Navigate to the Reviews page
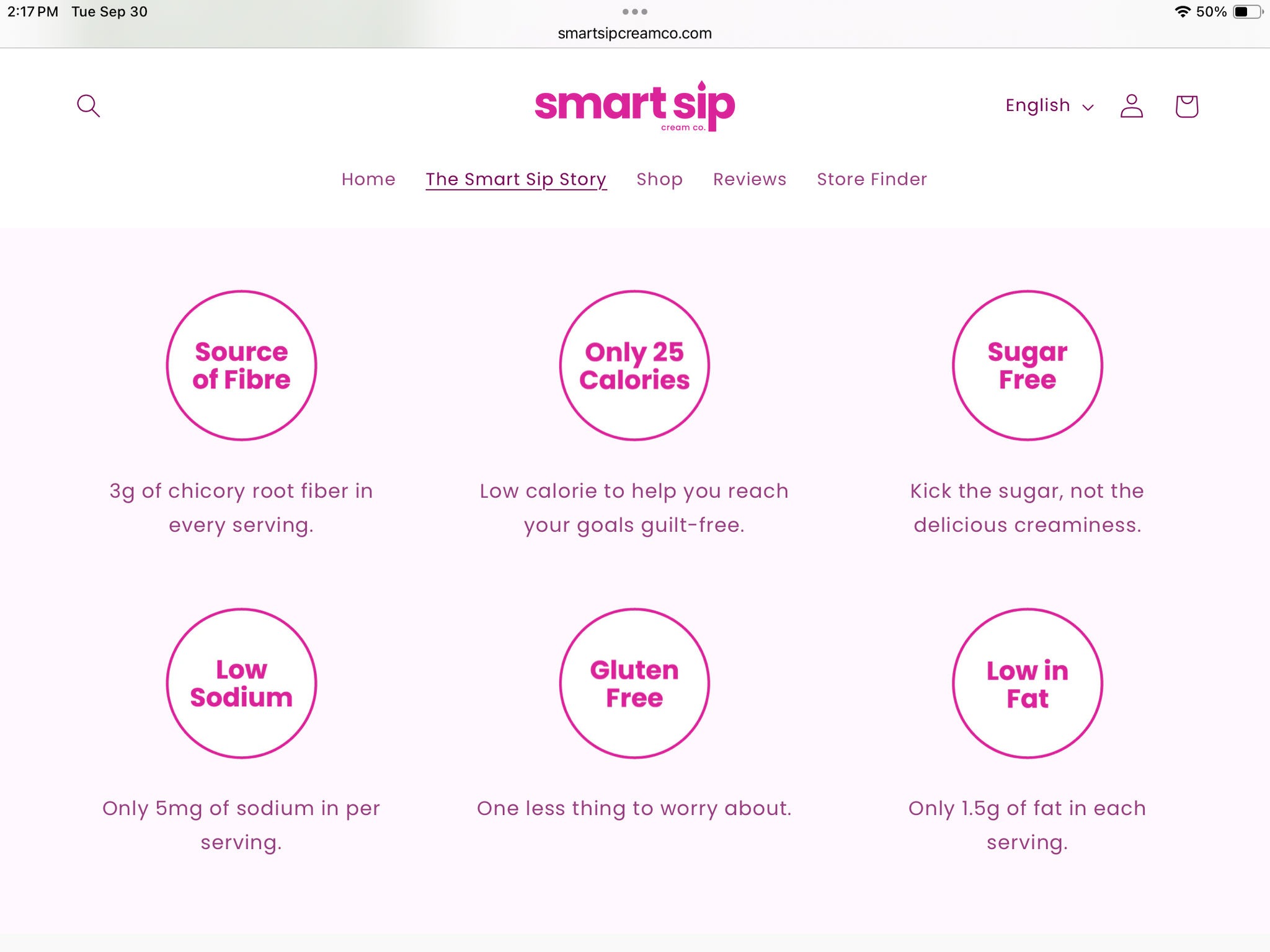Image resolution: width=1270 pixels, height=952 pixels. tap(750, 179)
